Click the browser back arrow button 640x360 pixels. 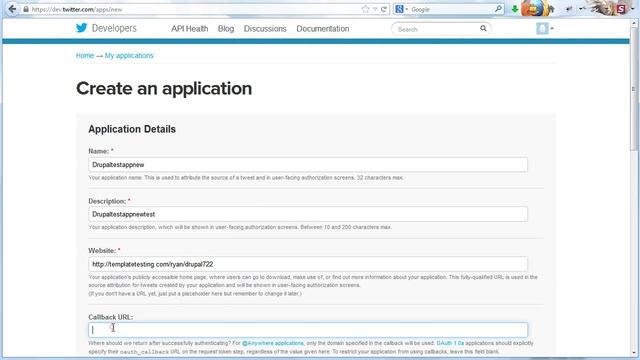(x=12, y=9)
